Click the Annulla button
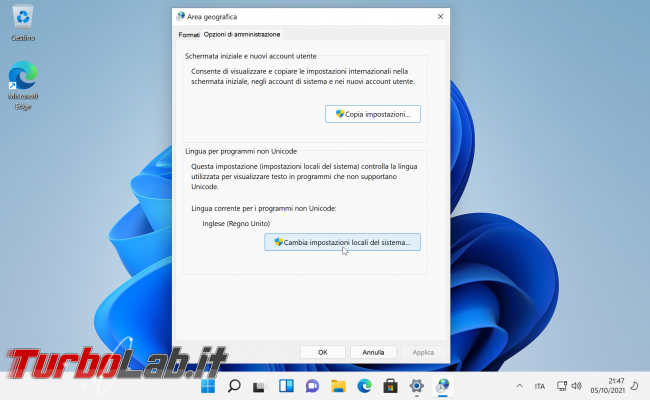This screenshot has height=400, width=650. (x=373, y=352)
